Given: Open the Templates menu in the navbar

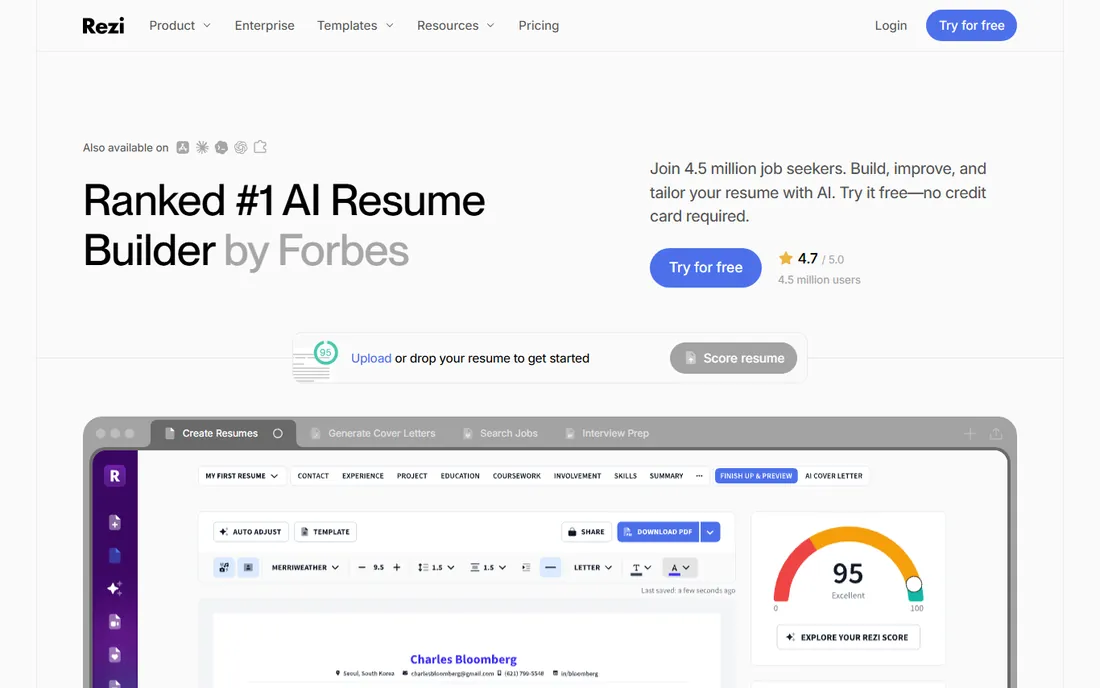Looking at the screenshot, I should 355,25.
